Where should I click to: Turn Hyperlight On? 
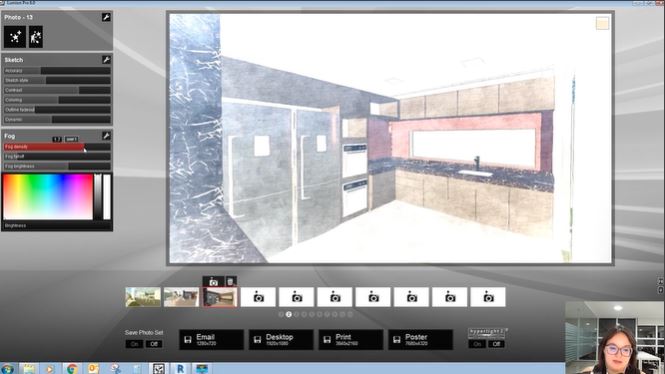(x=477, y=344)
